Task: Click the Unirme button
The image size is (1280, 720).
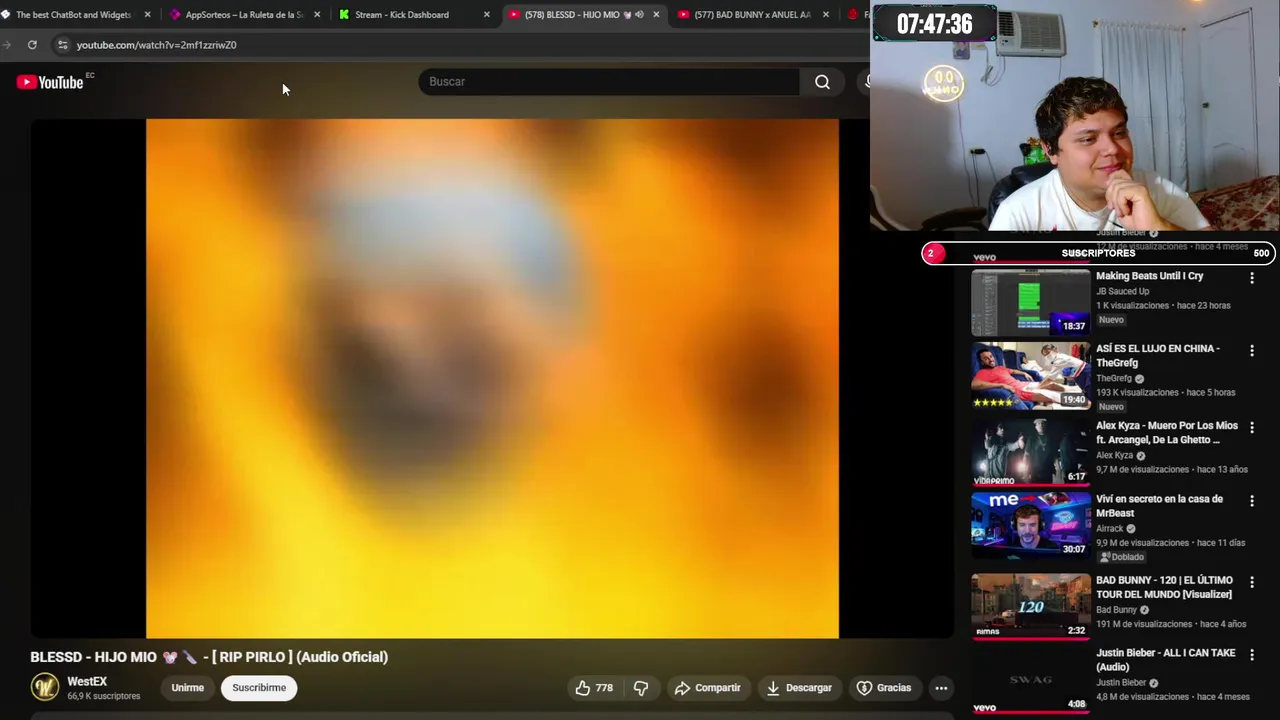Action: pyautogui.click(x=187, y=688)
